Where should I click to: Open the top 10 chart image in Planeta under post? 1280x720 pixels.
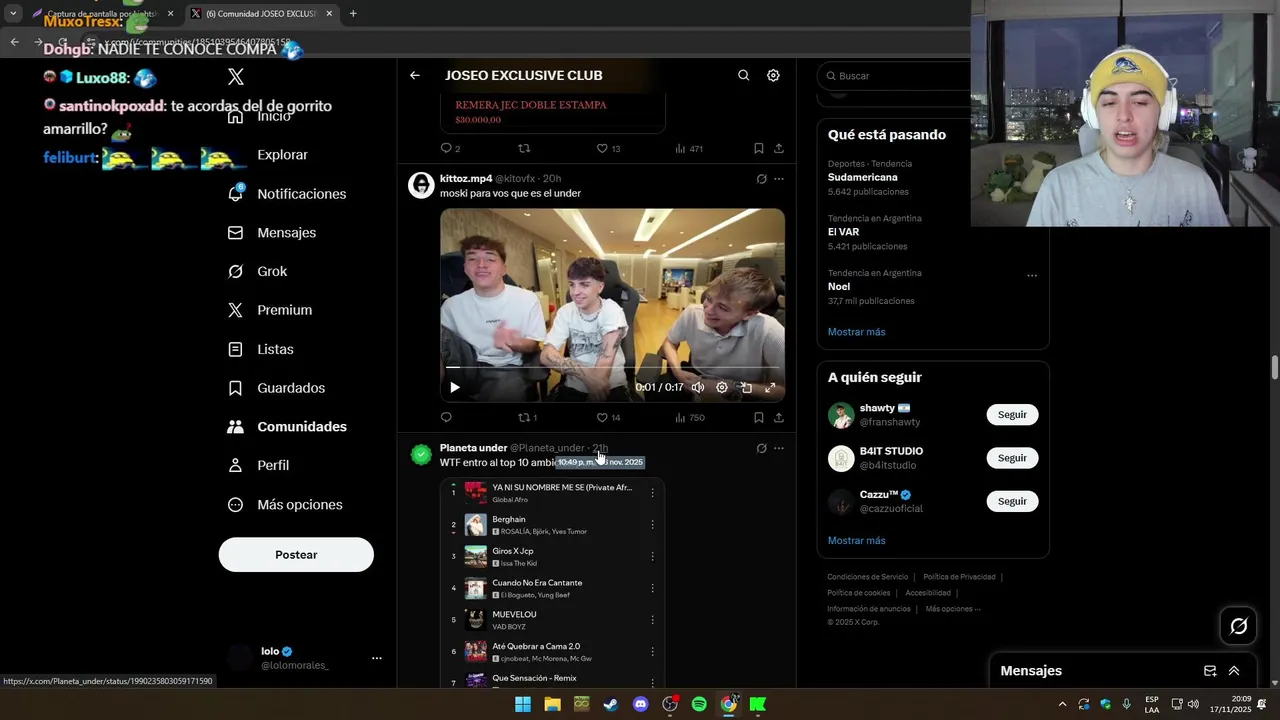[x=552, y=582]
